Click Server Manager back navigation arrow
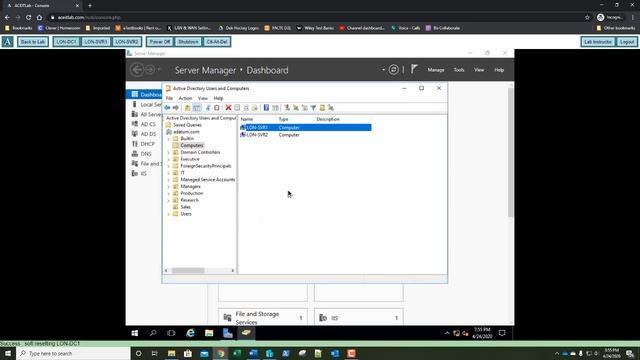 point(138,70)
